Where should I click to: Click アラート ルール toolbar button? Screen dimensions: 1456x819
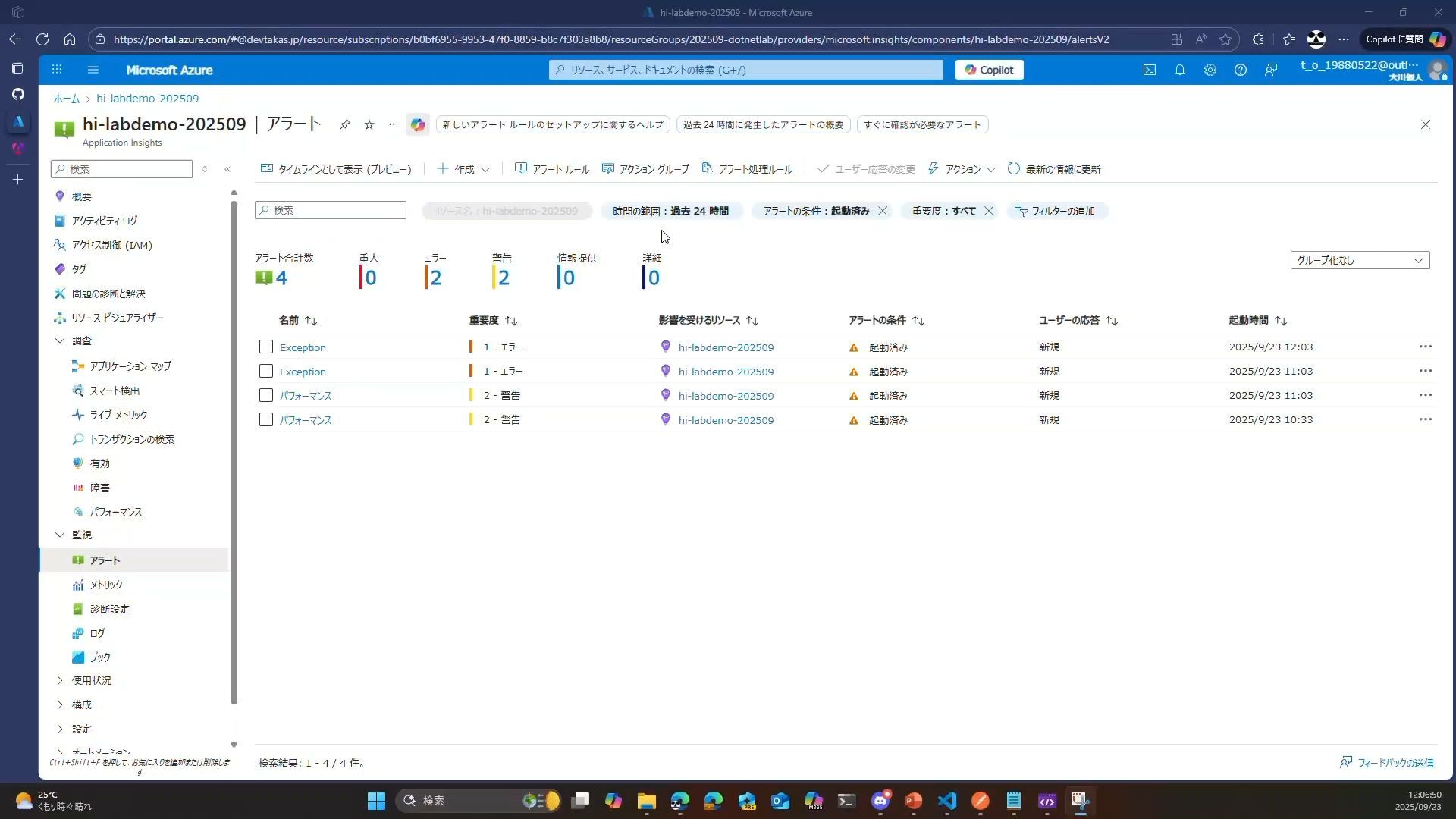(x=552, y=169)
